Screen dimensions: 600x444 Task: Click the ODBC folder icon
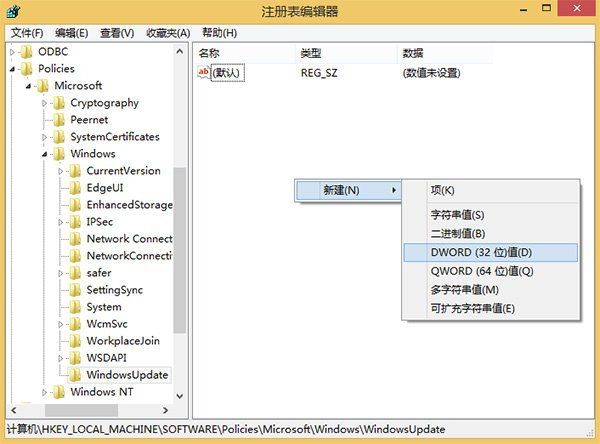26,52
